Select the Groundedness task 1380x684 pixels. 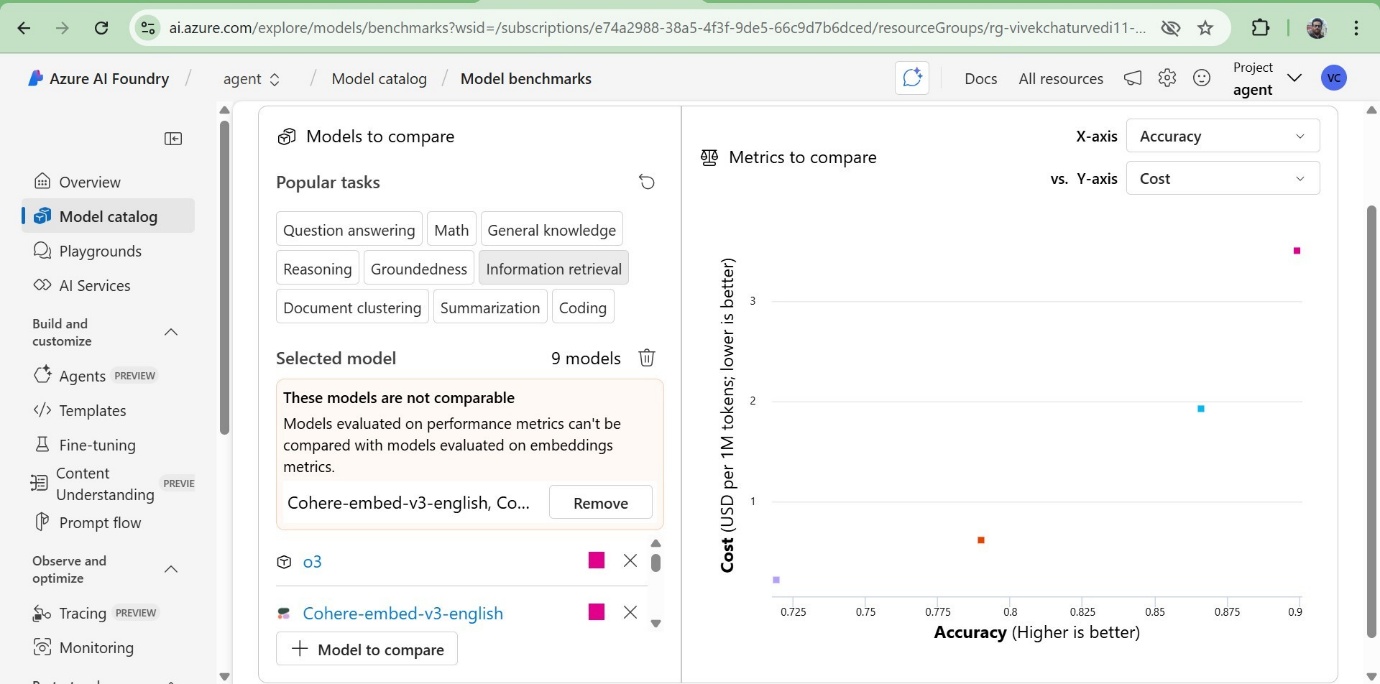pos(419,269)
